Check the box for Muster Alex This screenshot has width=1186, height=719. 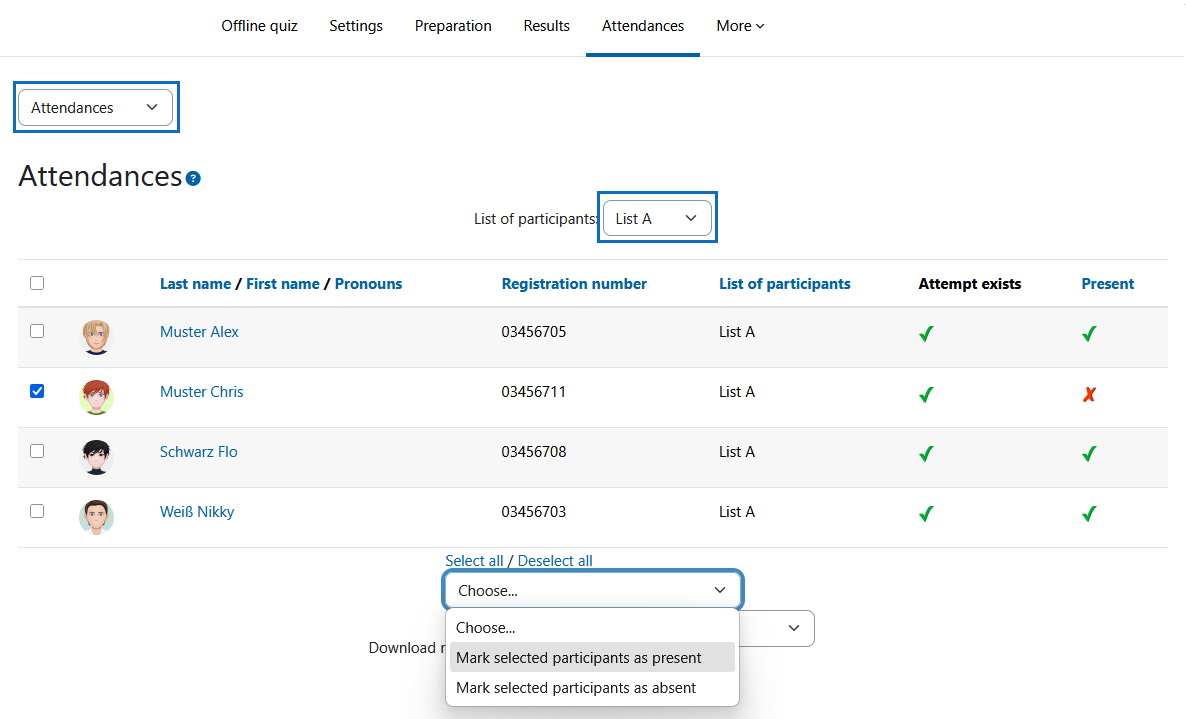click(37, 331)
